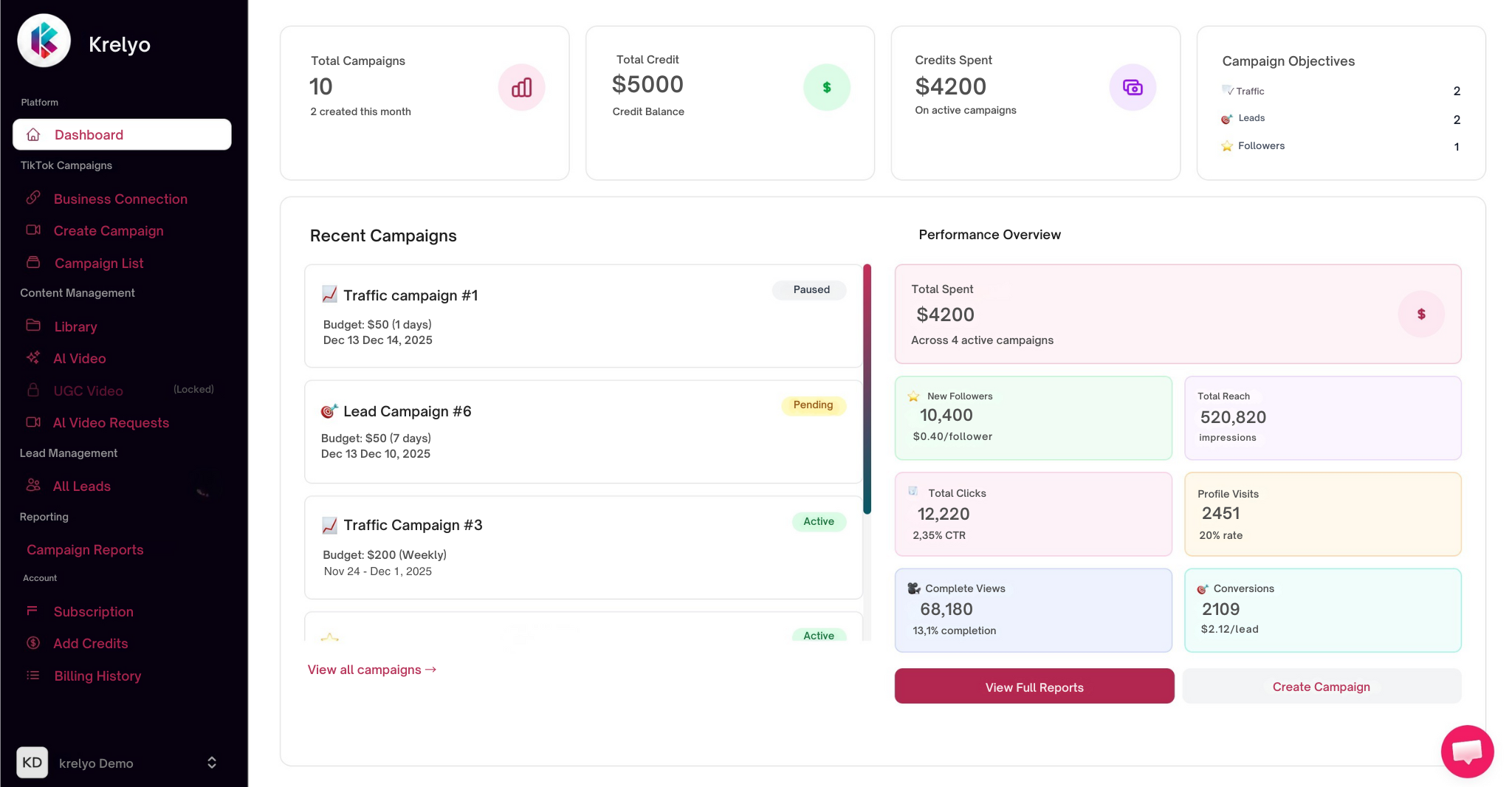Open the Campaign List briefcase icon
Viewport: 1512px width, 787px height.
pyautogui.click(x=33, y=263)
